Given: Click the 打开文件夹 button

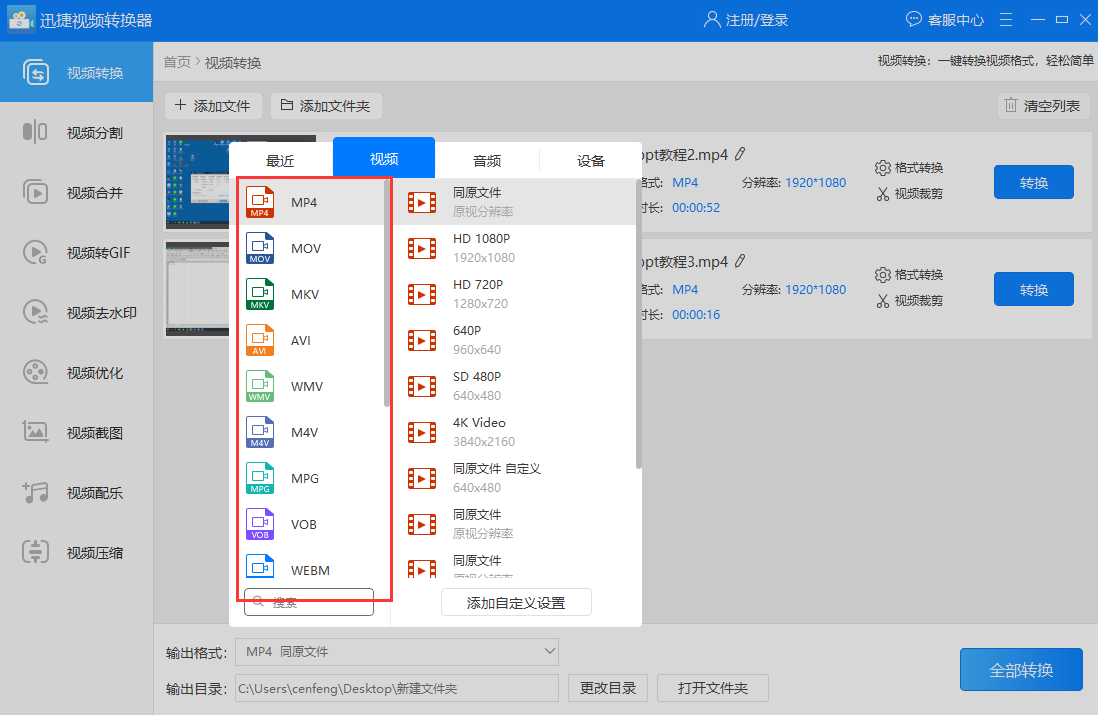Looking at the screenshot, I should [x=713, y=688].
